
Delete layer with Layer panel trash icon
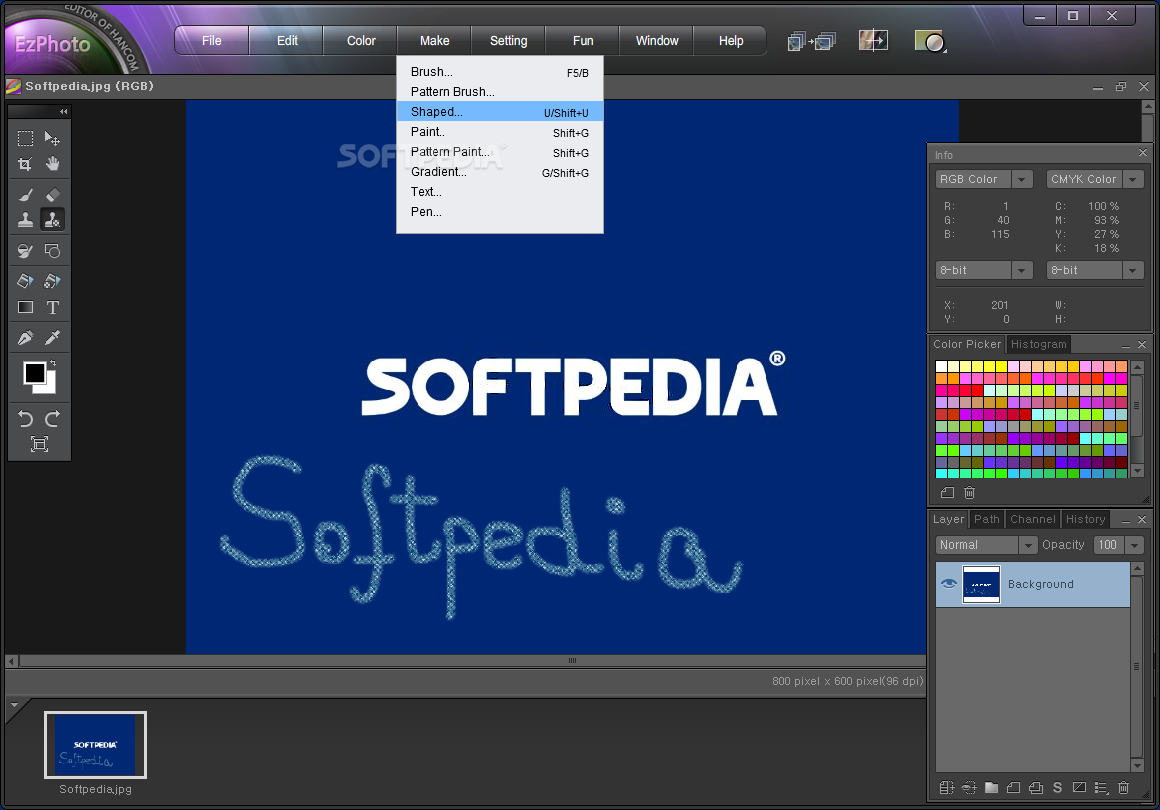[x=1124, y=788]
